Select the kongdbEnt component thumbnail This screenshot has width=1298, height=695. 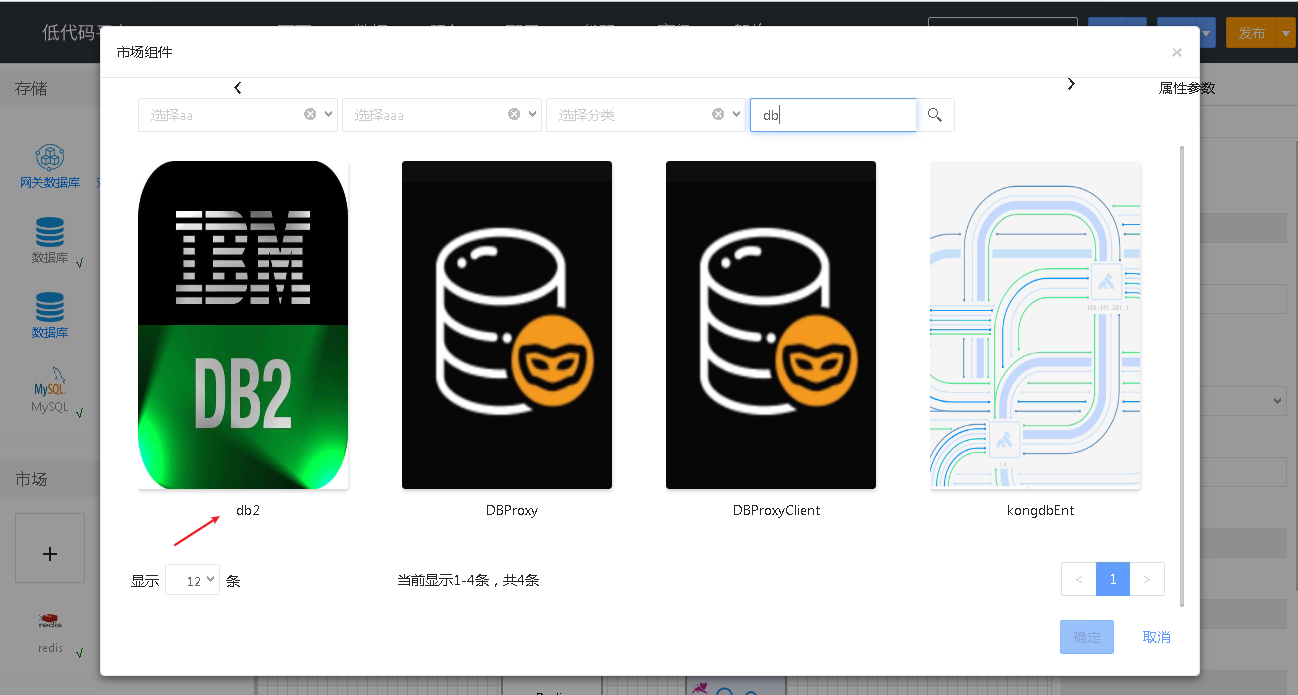click(x=1035, y=325)
